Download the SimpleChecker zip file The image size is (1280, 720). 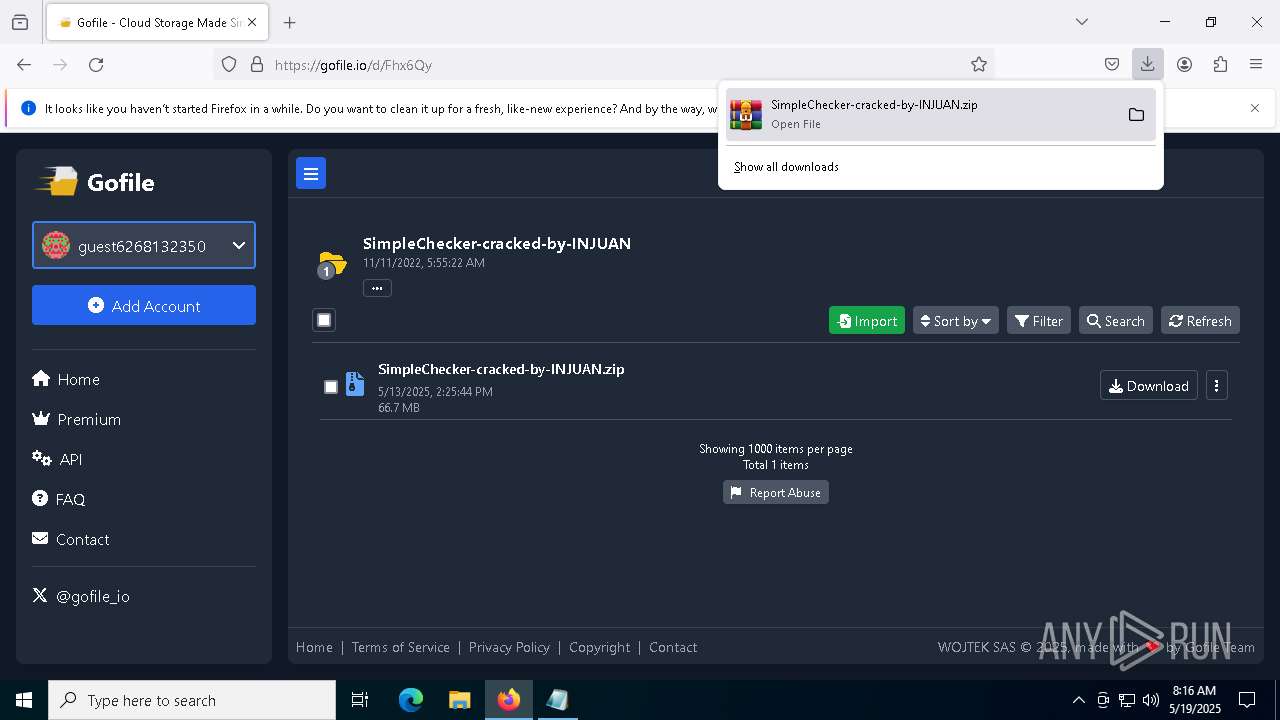coord(1149,386)
